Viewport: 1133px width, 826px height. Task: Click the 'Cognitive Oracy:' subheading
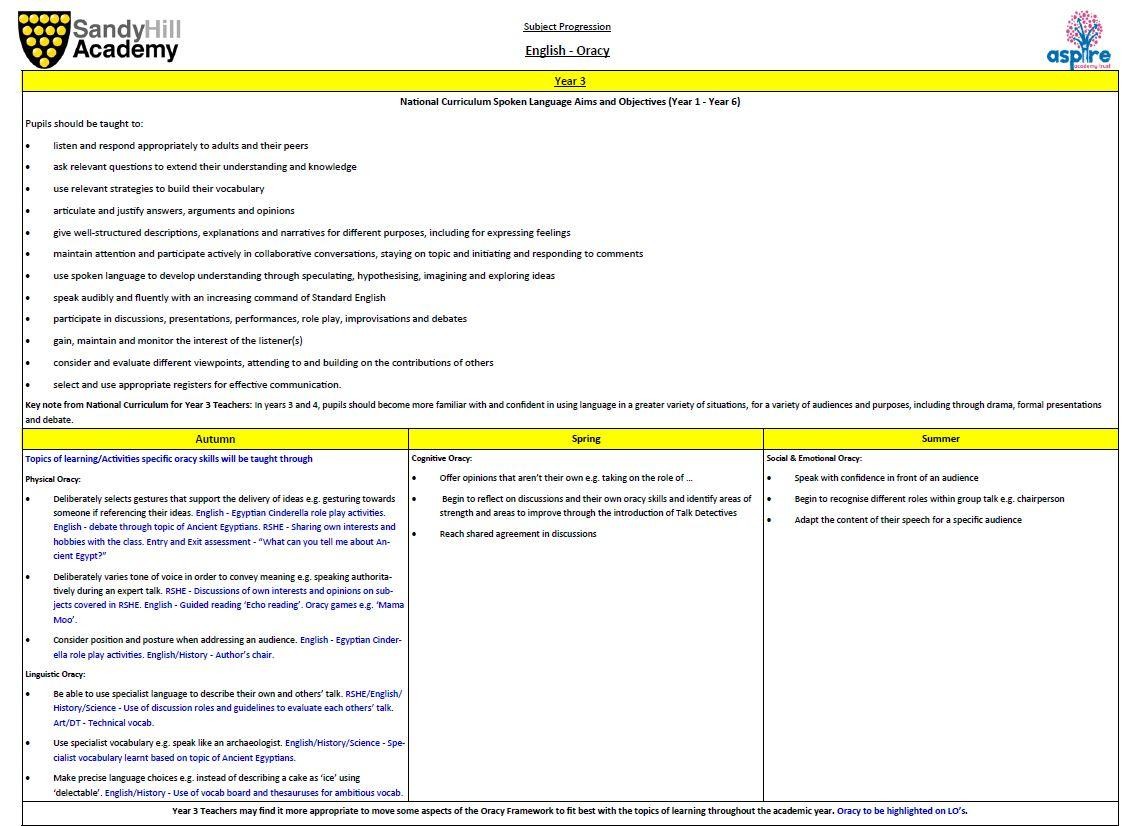coord(441,458)
